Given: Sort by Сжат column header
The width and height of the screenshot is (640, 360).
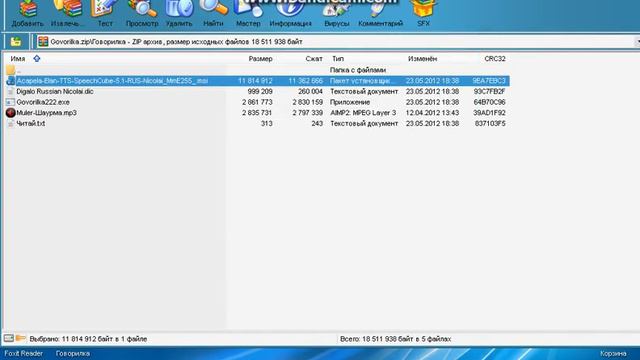Looking at the screenshot, I should click(314, 59).
